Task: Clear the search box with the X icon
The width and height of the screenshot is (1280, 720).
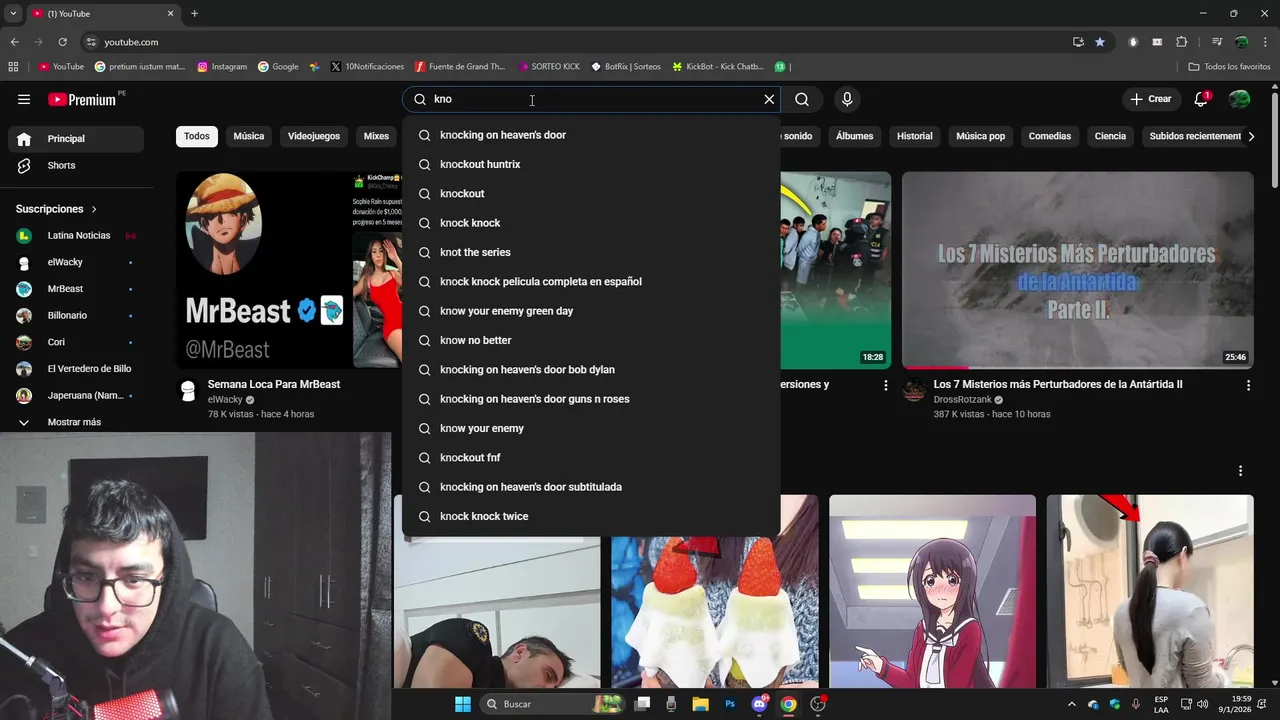Action: click(769, 99)
